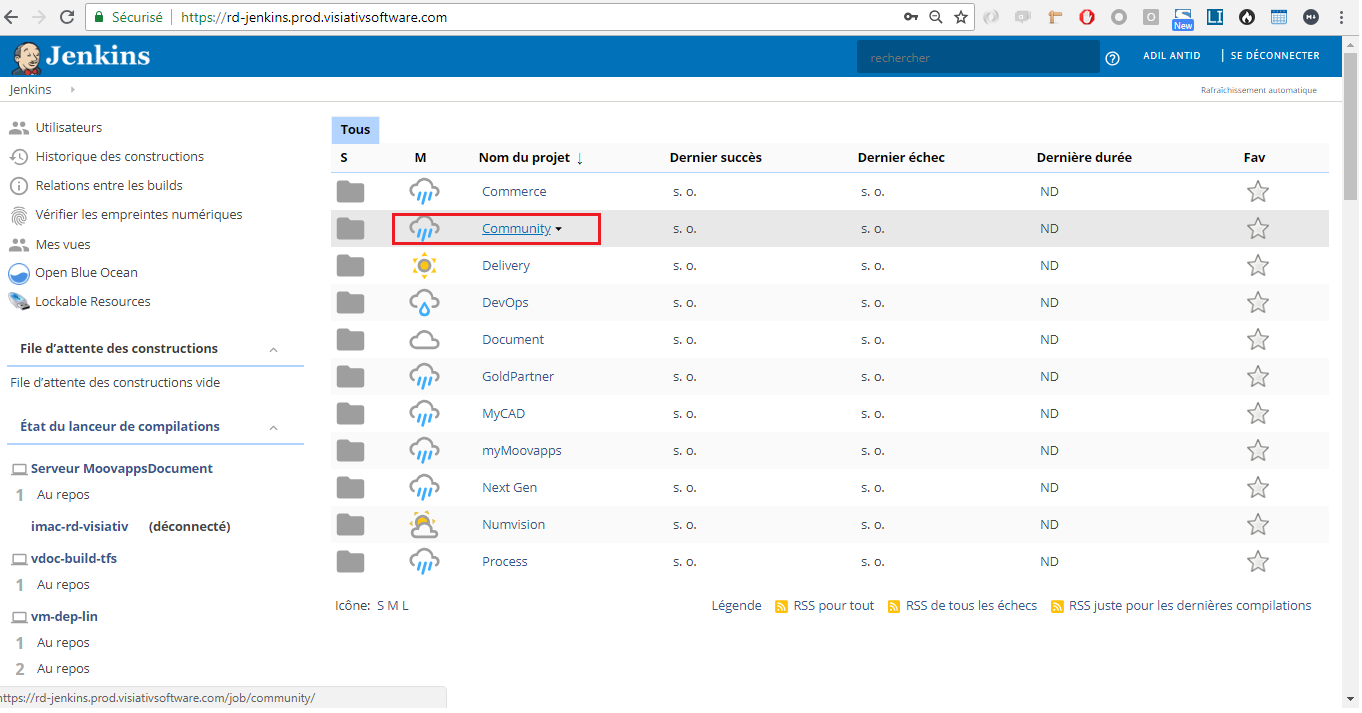Open Relations entre les builds
This screenshot has height=713, width=1362.
pos(109,186)
